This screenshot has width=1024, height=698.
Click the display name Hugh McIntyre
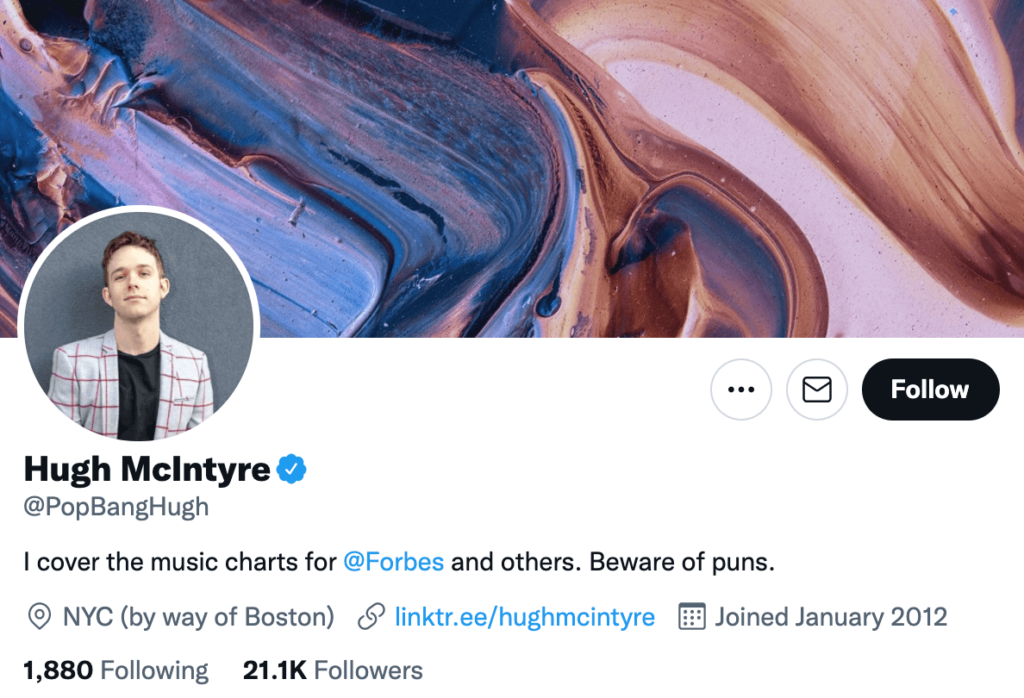point(147,468)
